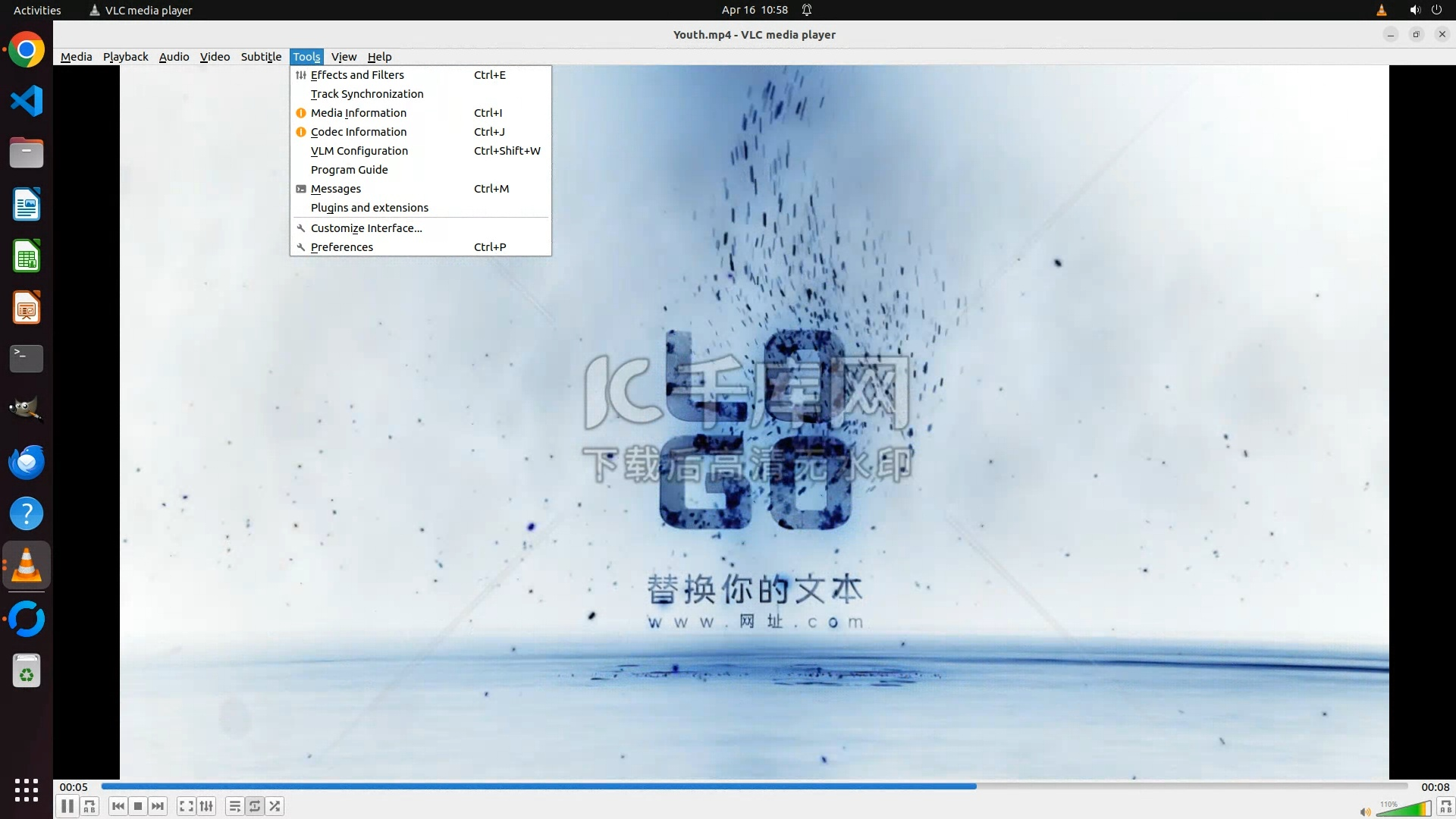
Task: Open Plugins and extensions
Action: [x=369, y=208]
